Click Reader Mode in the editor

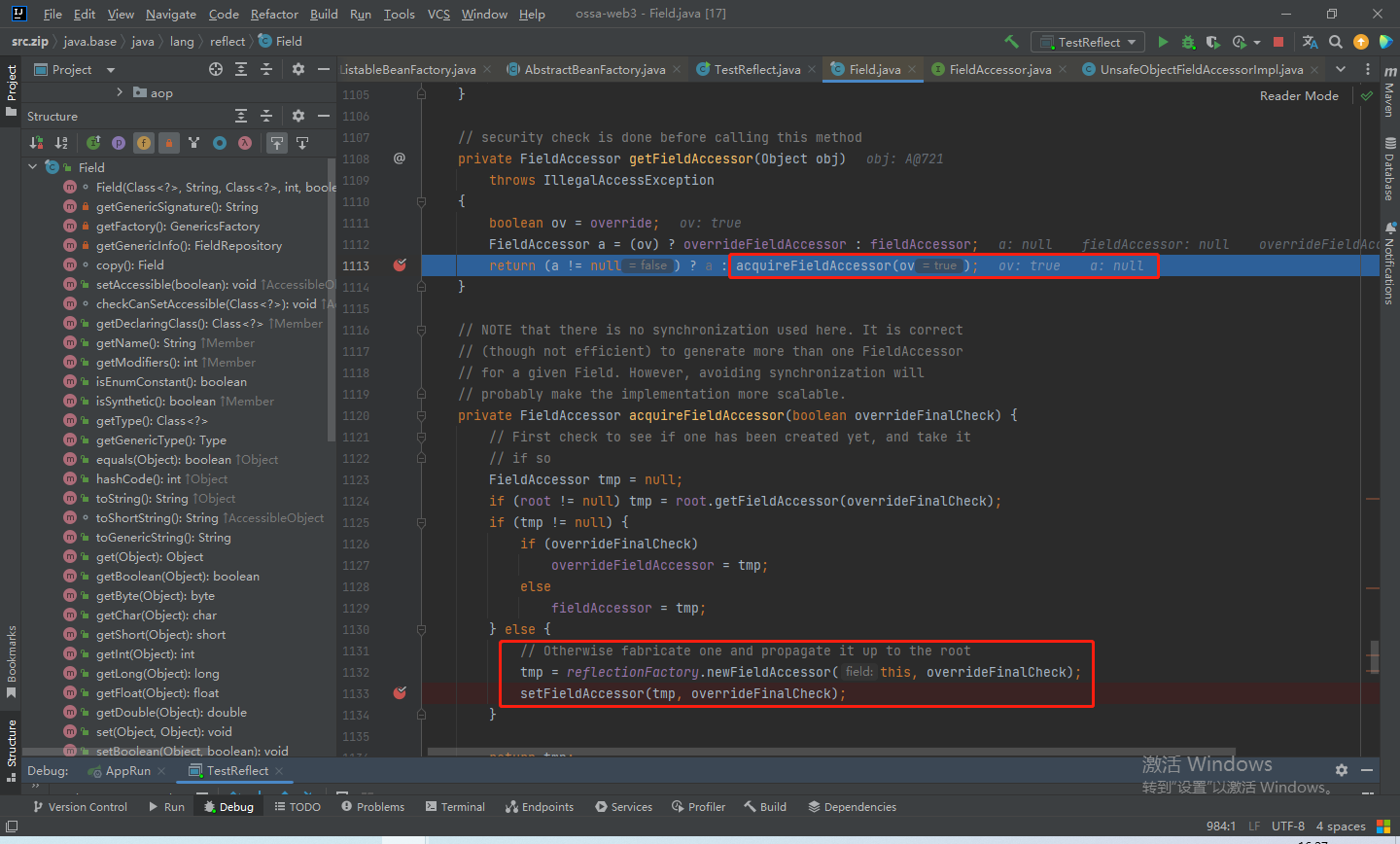pos(1299,95)
